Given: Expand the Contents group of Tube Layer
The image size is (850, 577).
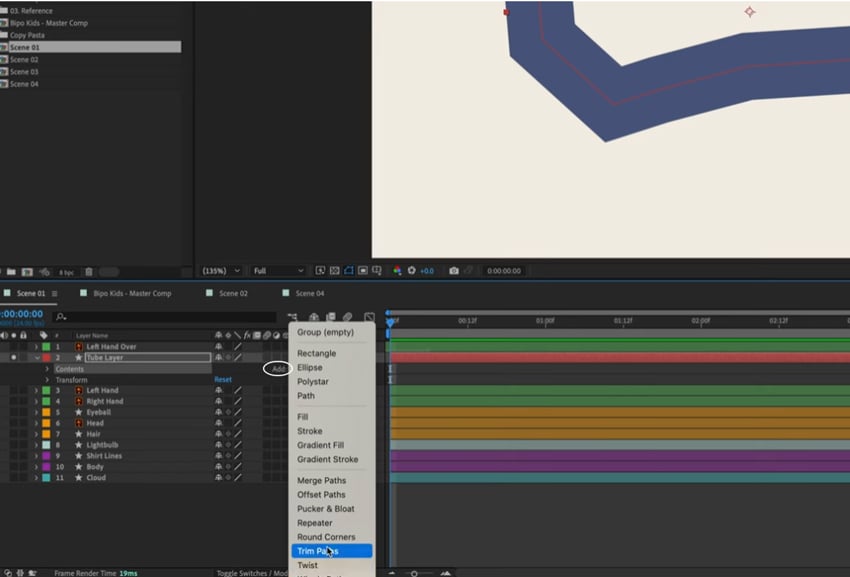Looking at the screenshot, I should point(46,369).
